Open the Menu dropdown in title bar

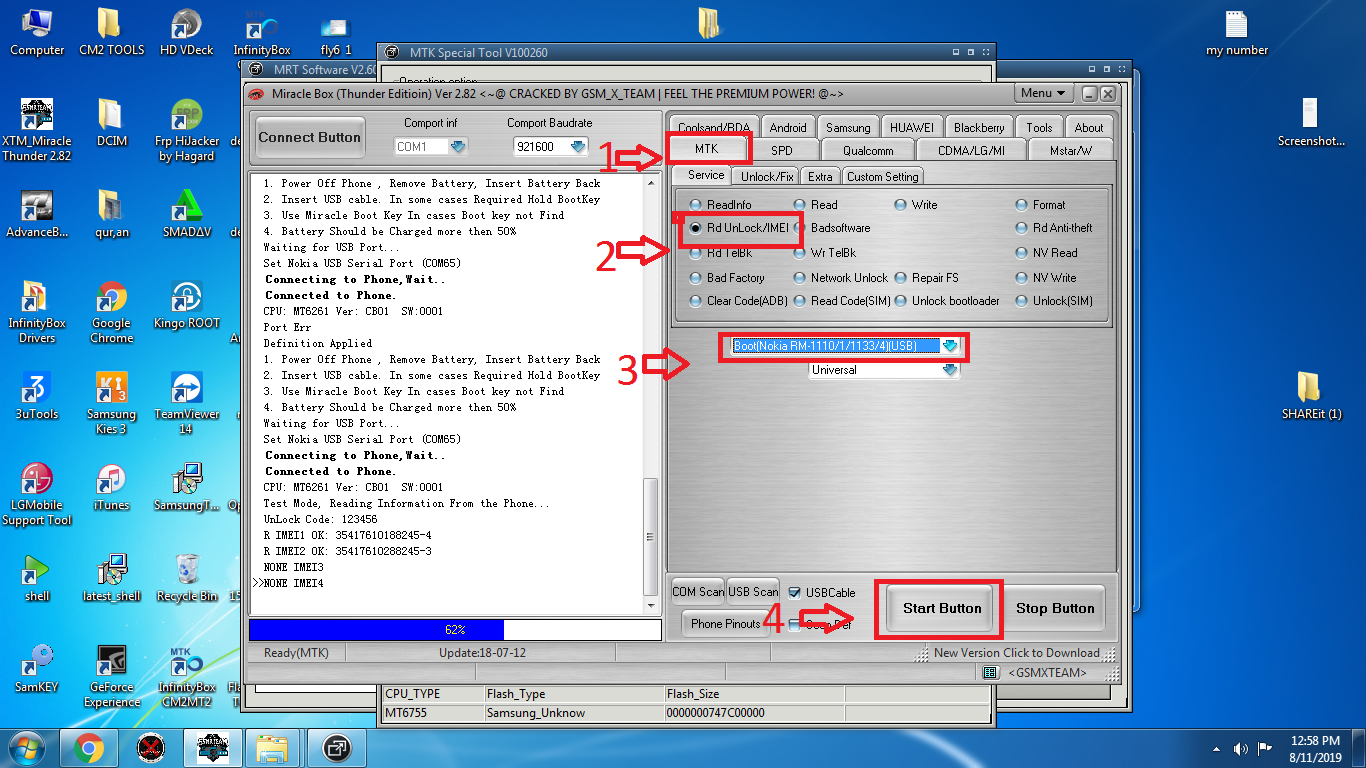pos(1043,93)
